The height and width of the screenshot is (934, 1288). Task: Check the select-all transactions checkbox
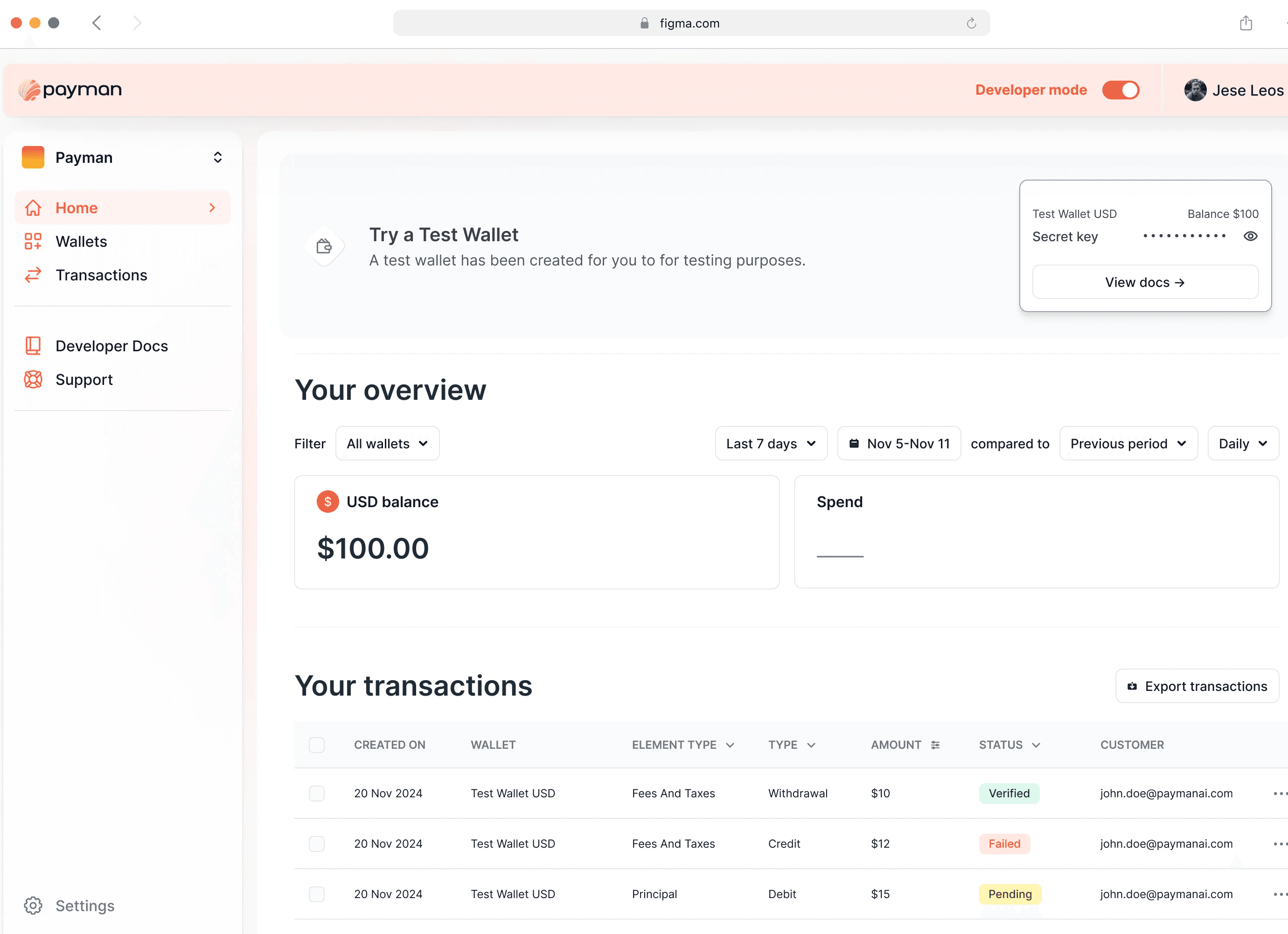317,745
